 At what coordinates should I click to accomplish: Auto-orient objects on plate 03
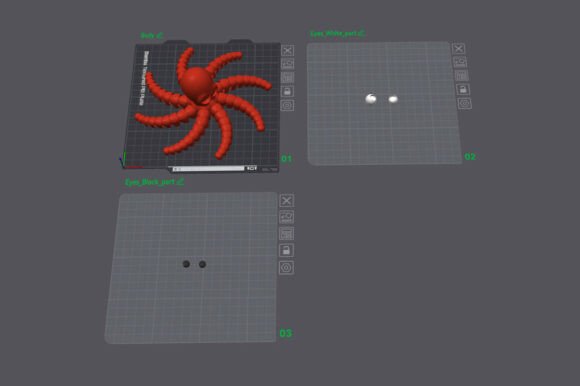click(287, 217)
